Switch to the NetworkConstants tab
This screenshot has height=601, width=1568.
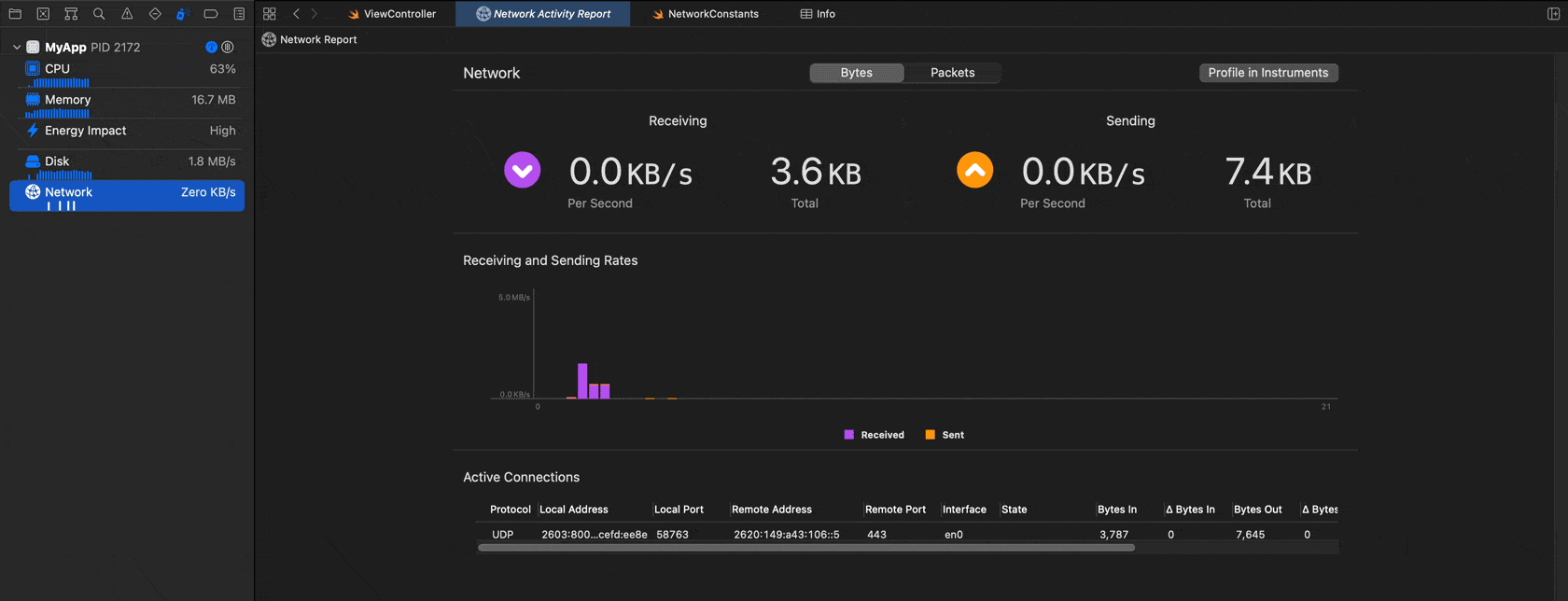(706, 14)
